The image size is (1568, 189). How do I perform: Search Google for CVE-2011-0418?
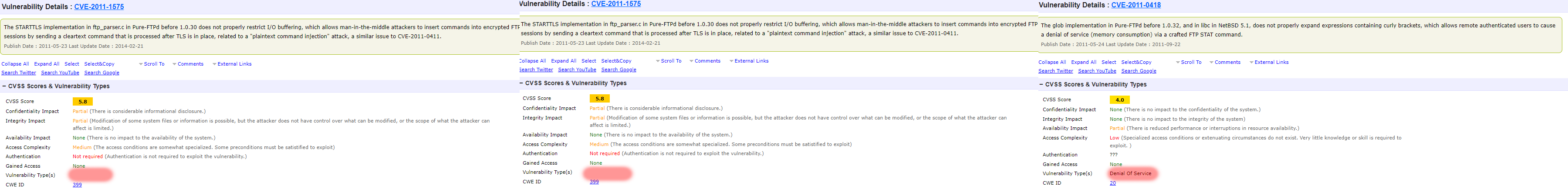1138,71
